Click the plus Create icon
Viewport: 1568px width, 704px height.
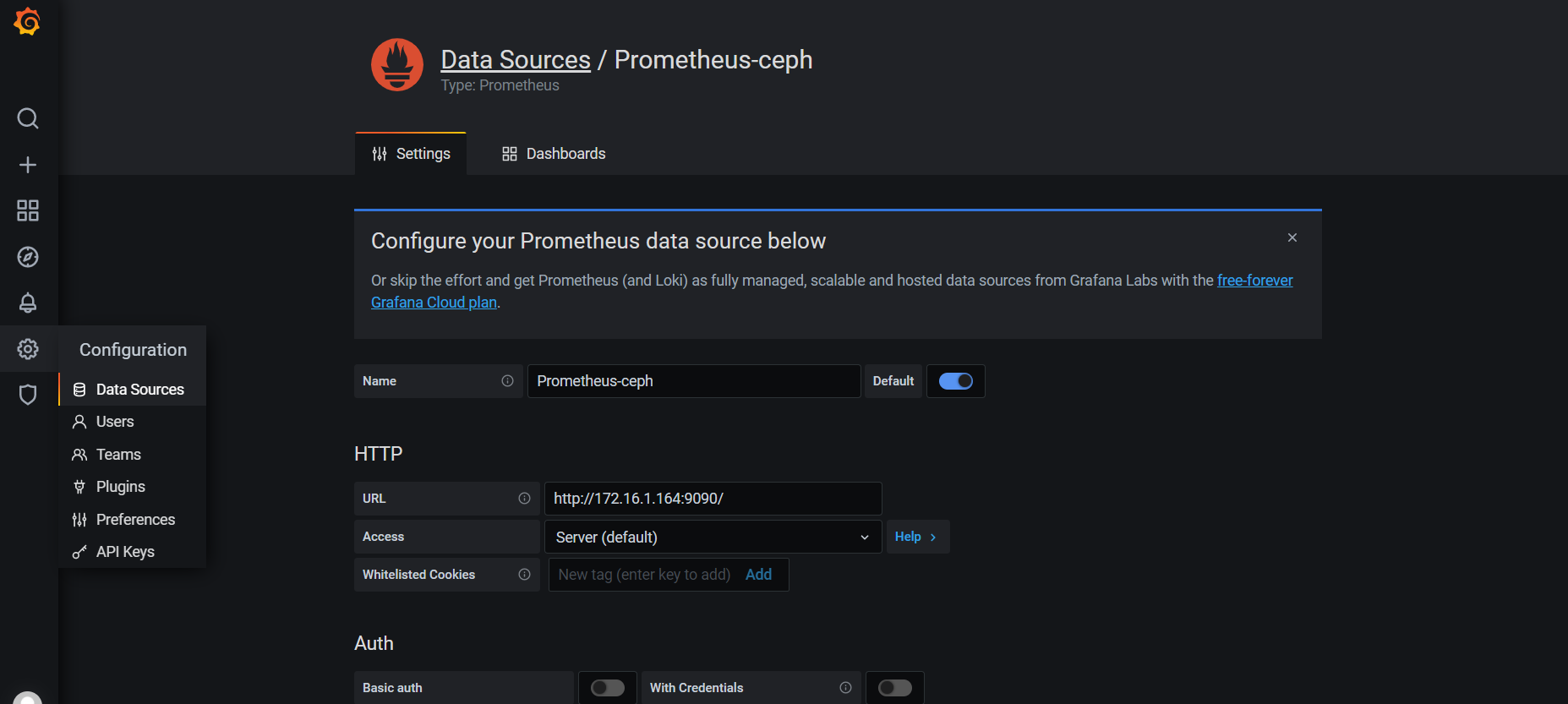pos(28,165)
